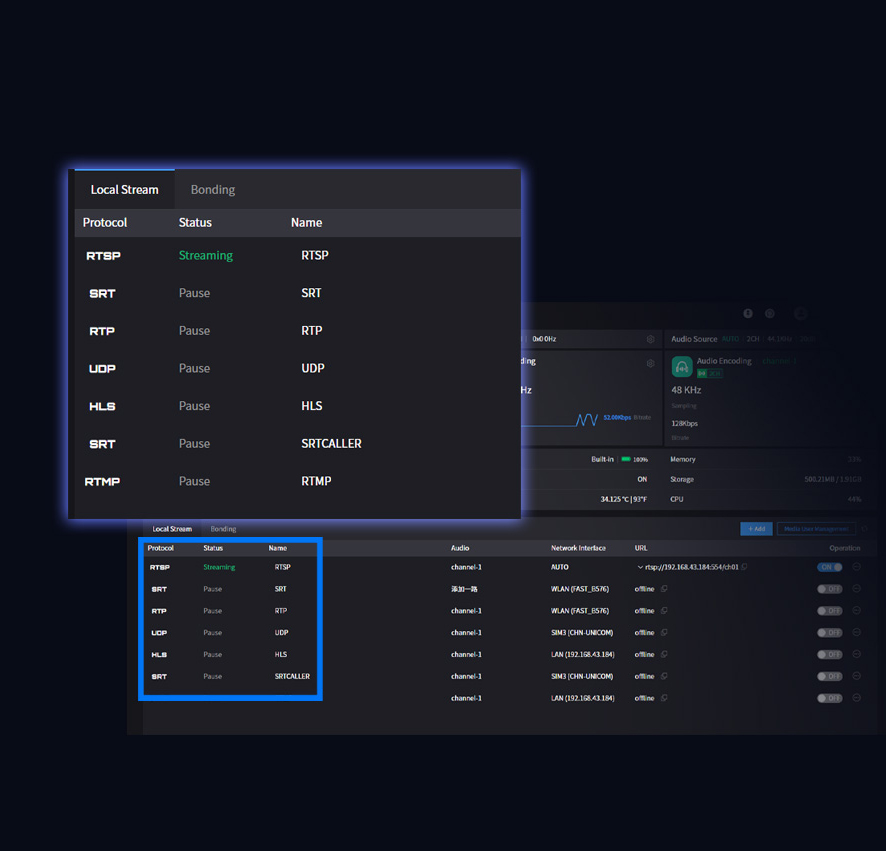This screenshot has height=851, width=886.
Task: Copy the RTSP stream URL
Action: [x=744, y=567]
